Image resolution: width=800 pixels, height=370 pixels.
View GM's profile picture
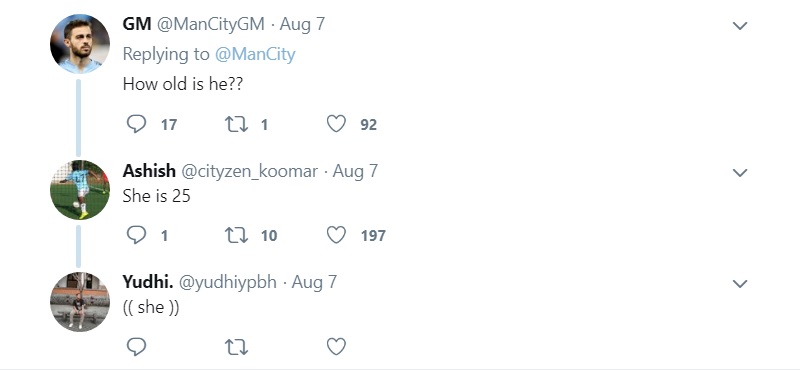click(80, 44)
